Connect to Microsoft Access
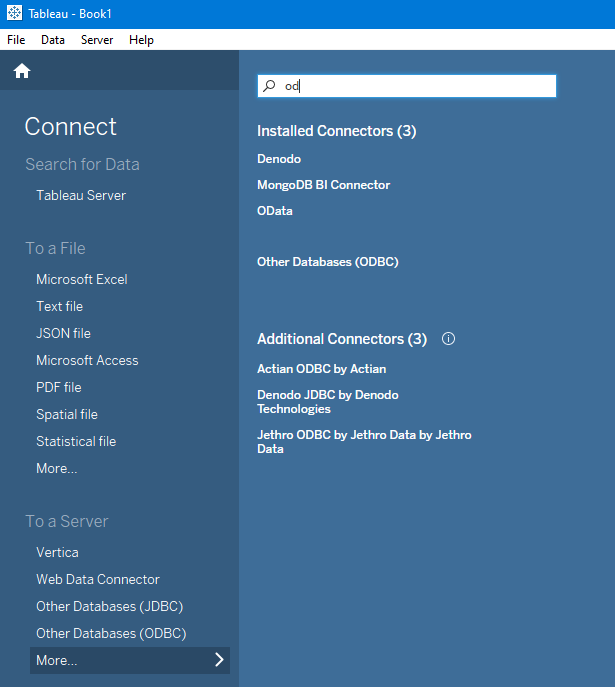The image size is (615, 687). pos(87,361)
